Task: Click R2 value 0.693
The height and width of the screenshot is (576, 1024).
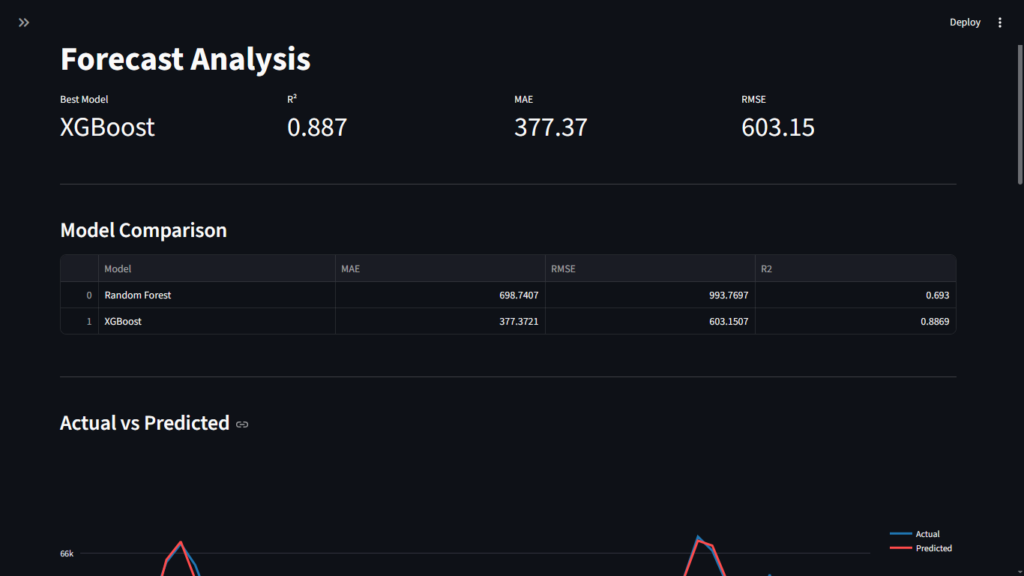Action: click(x=856, y=295)
